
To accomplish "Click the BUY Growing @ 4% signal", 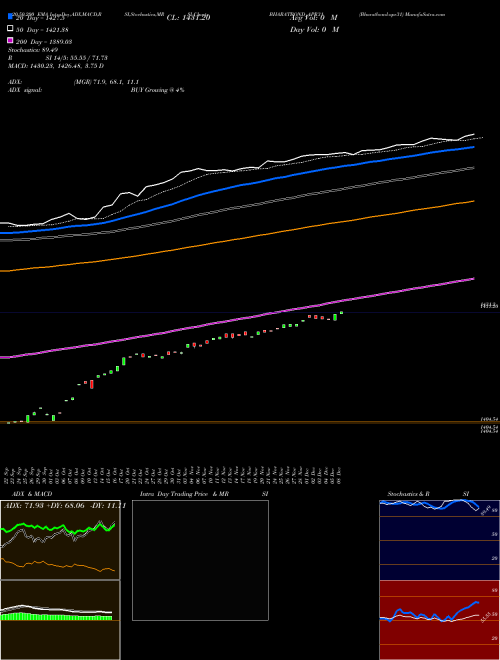I will (157, 90).
